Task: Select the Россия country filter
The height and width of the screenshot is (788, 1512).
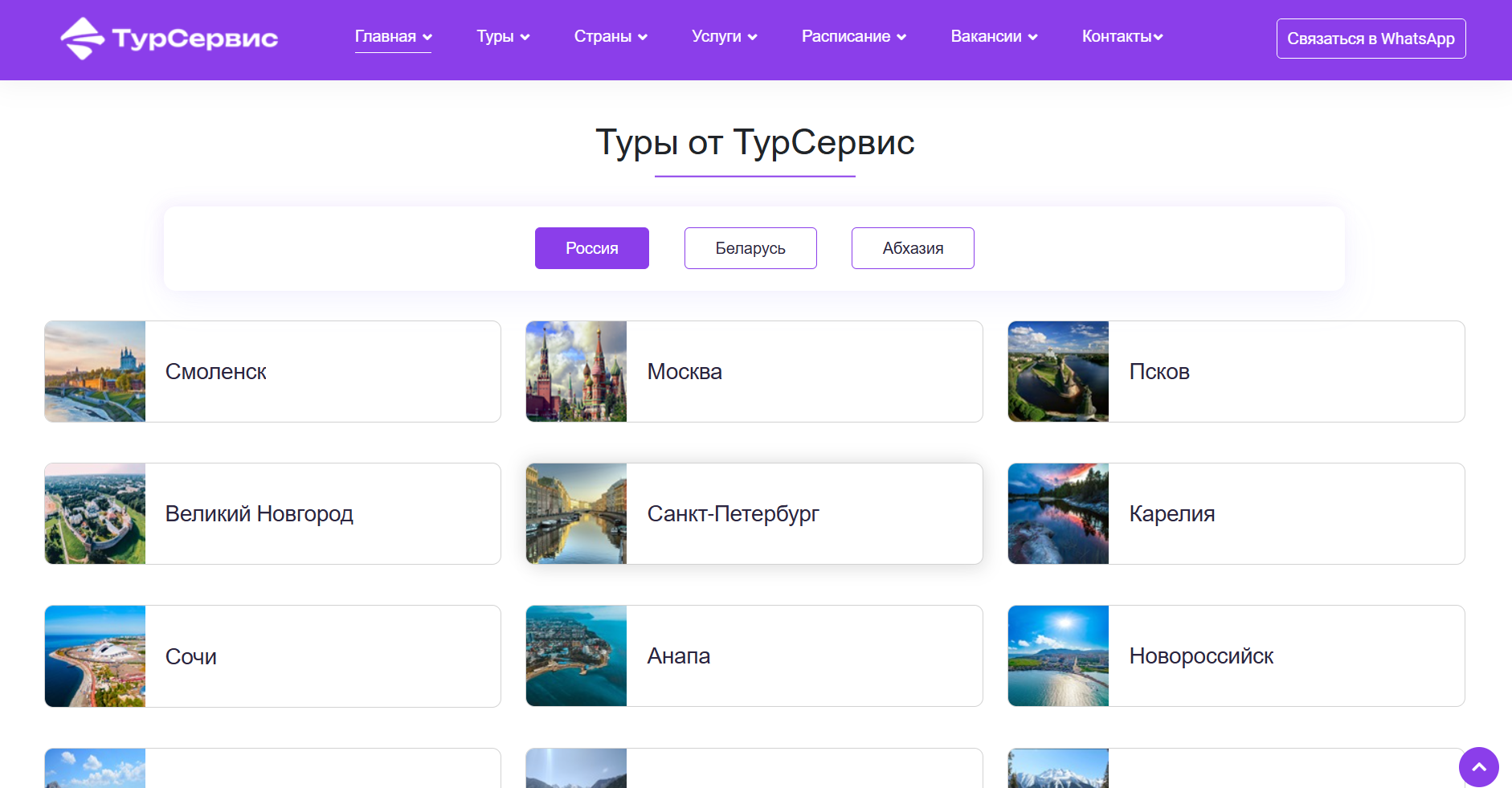Action: pos(592,248)
